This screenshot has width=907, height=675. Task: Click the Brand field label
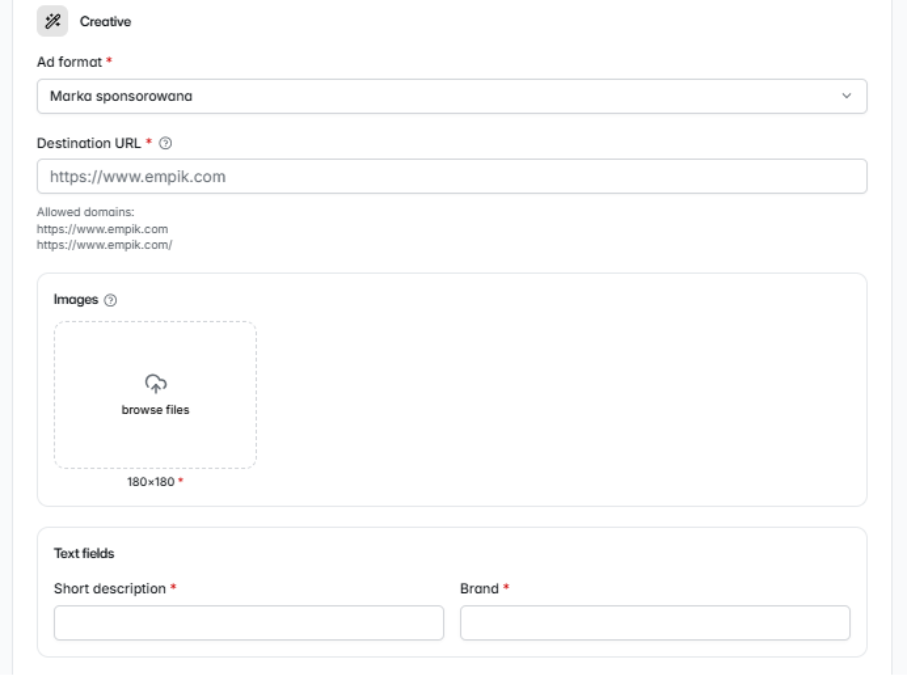pyautogui.click(x=480, y=589)
